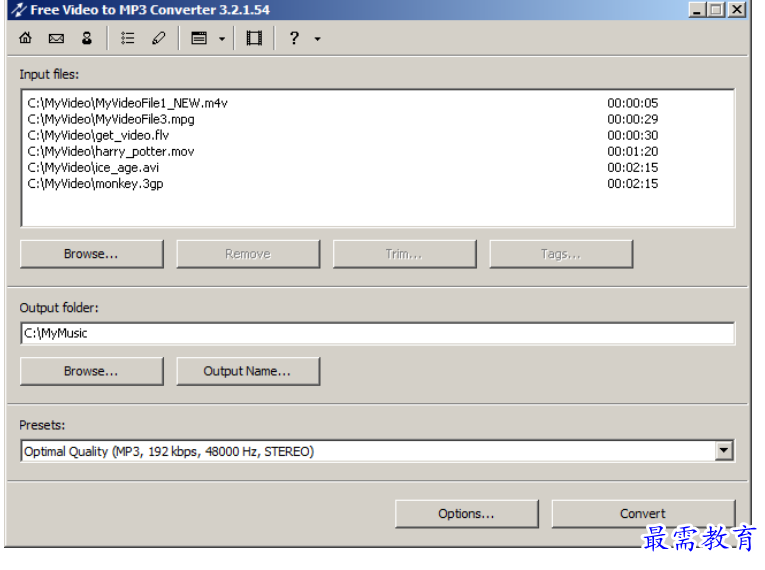The image size is (765, 570).
Task: Click the window layout toolbar icon
Action: tap(199, 38)
